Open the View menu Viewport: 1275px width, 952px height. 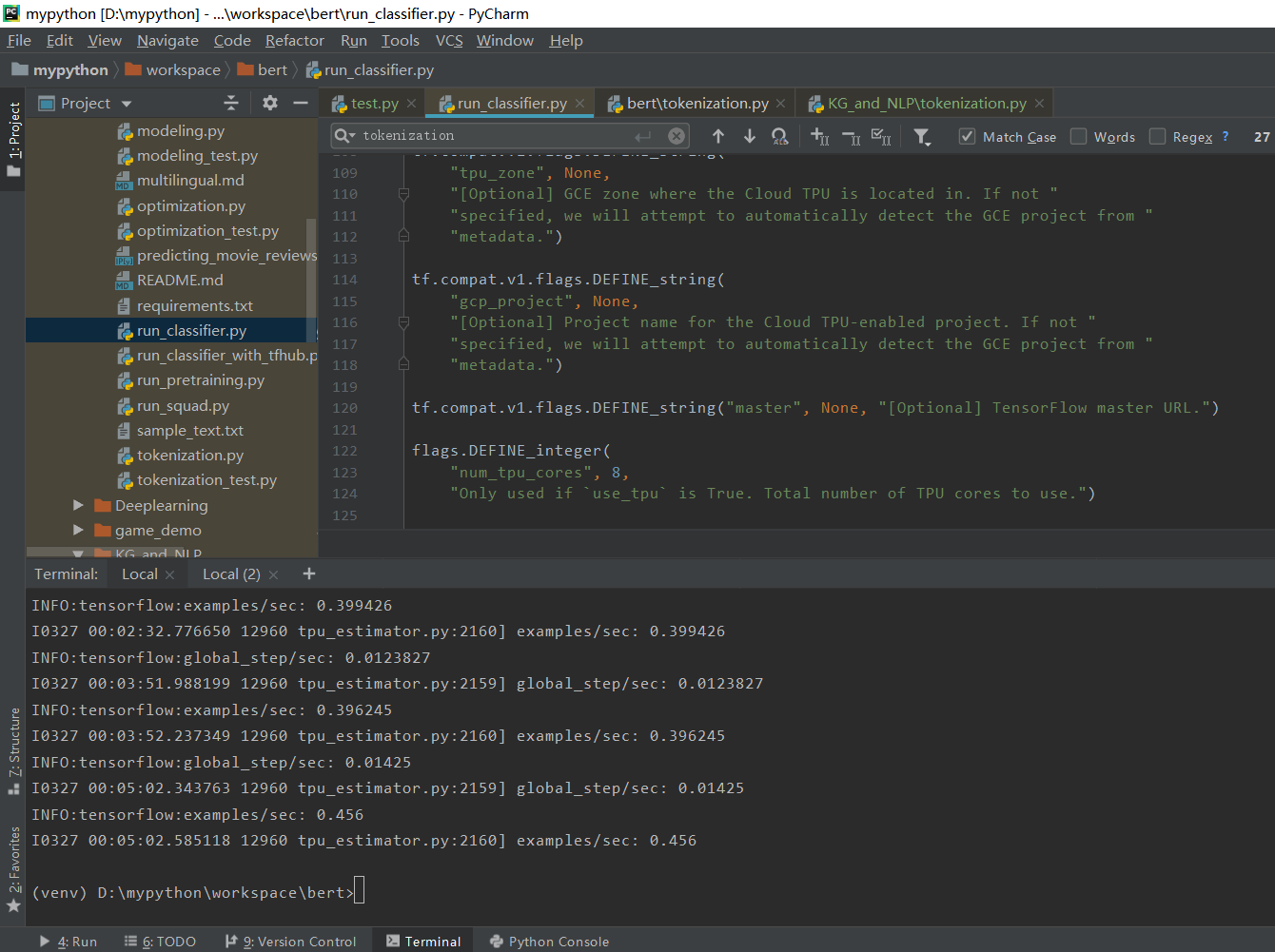[x=105, y=40]
